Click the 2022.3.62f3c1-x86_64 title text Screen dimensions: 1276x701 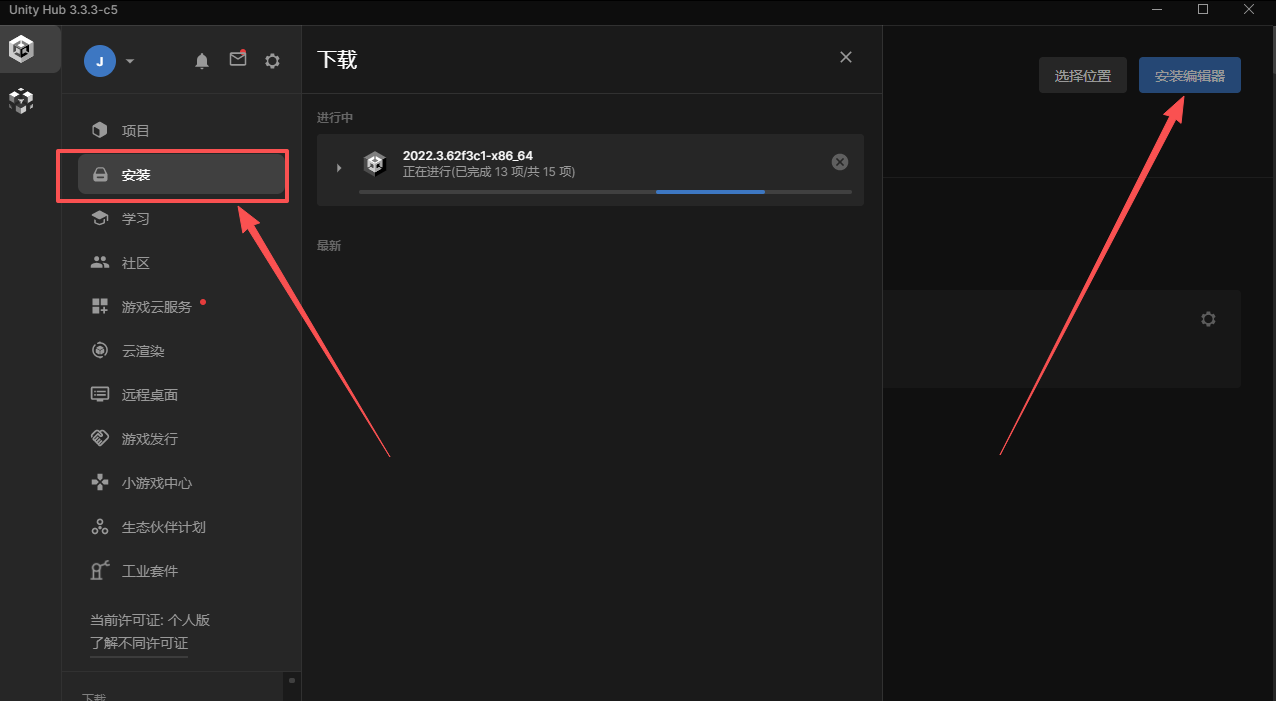pos(467,156)
